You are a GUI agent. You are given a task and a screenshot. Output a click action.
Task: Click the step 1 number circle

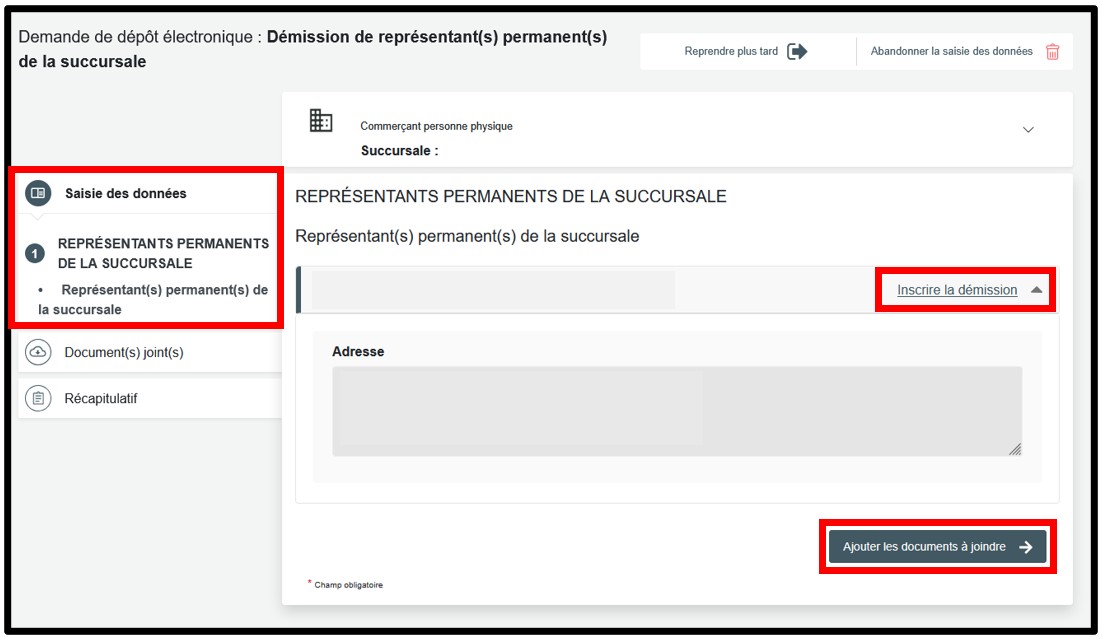[x=34, y=254]
